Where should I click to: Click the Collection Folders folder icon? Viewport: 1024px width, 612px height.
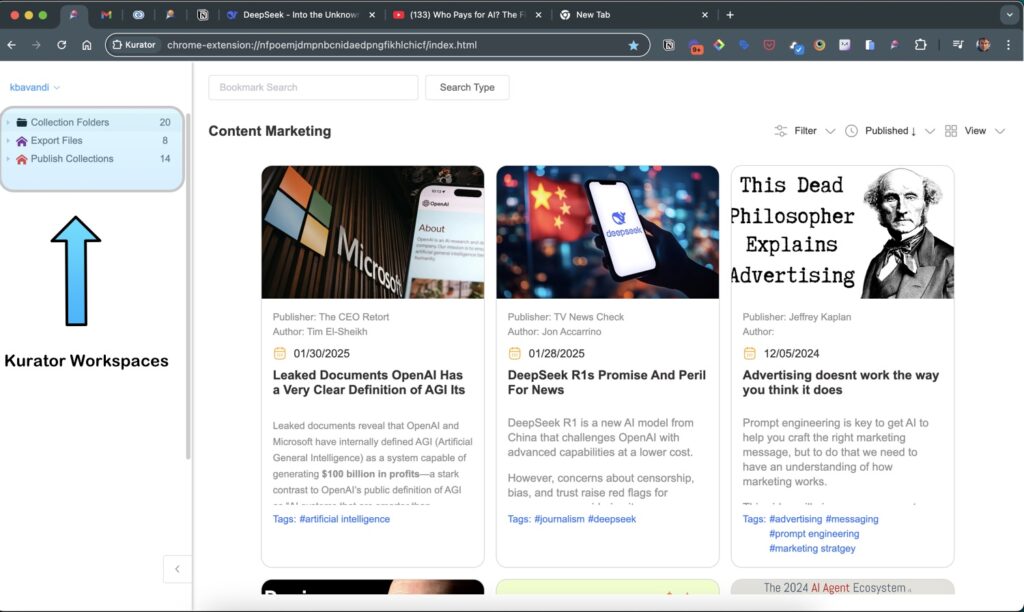(22, 122)
